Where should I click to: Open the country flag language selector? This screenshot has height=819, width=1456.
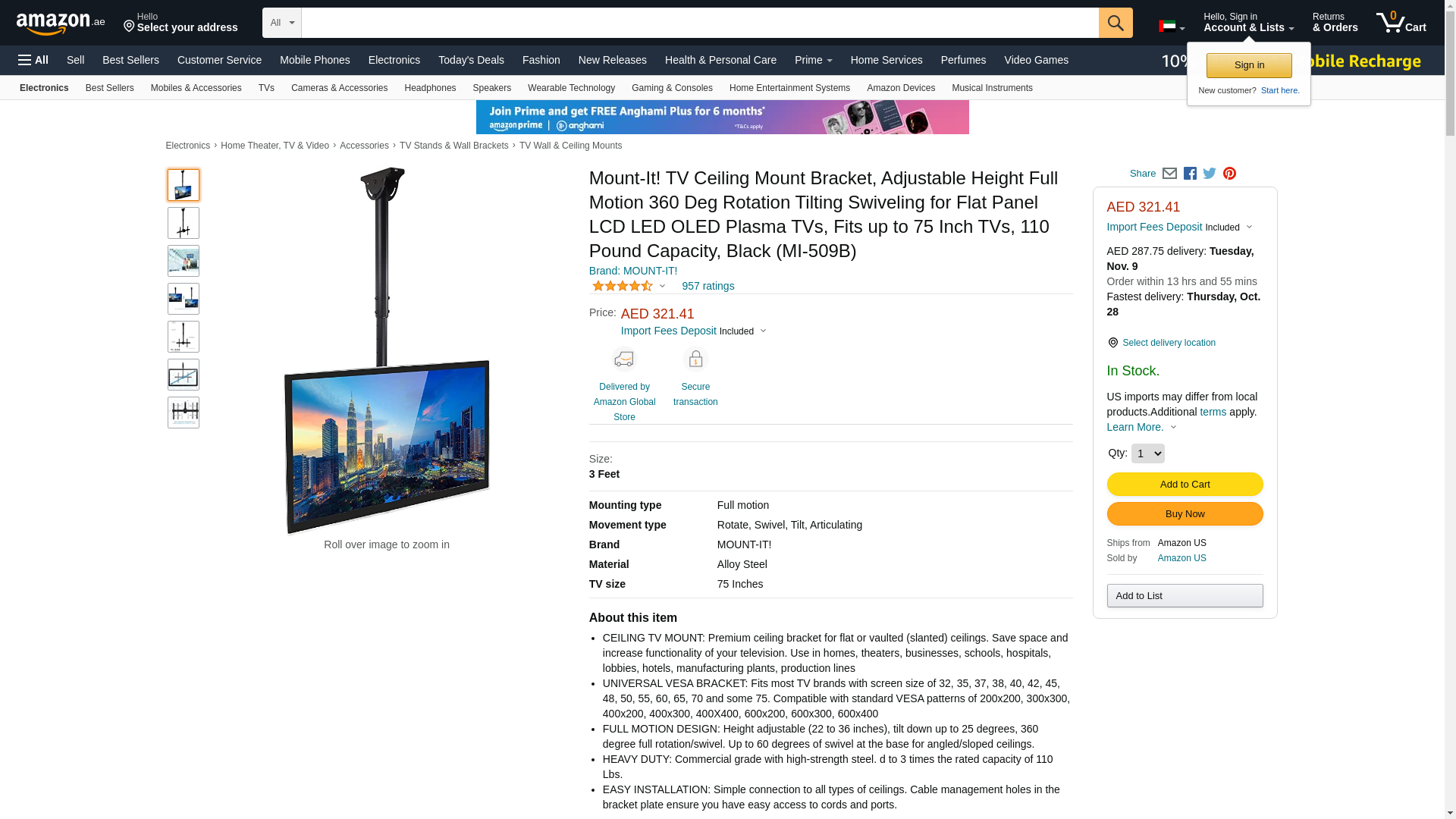(1172, 27)
